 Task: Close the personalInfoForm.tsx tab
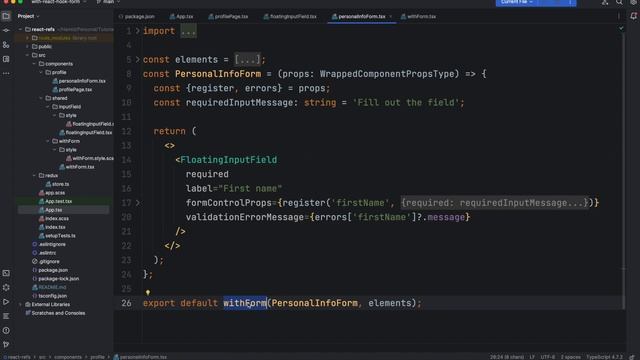(x=391, y=17)
